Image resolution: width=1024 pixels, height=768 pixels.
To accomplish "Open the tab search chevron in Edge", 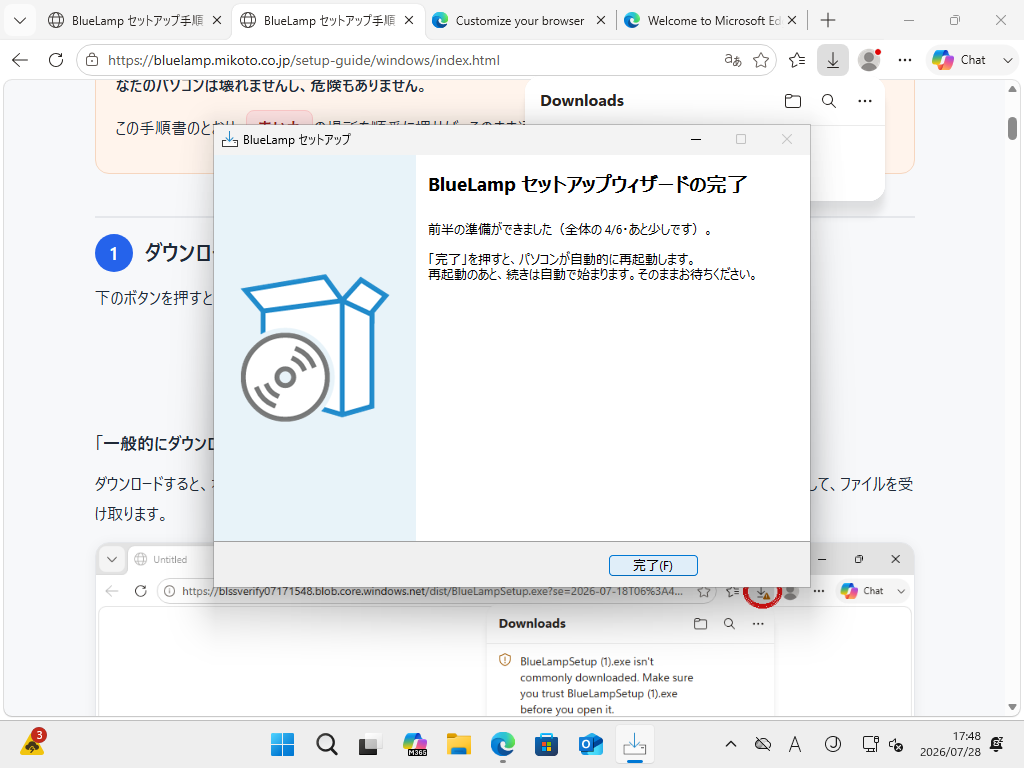I will pyautogui.click(x=20, y=20).
